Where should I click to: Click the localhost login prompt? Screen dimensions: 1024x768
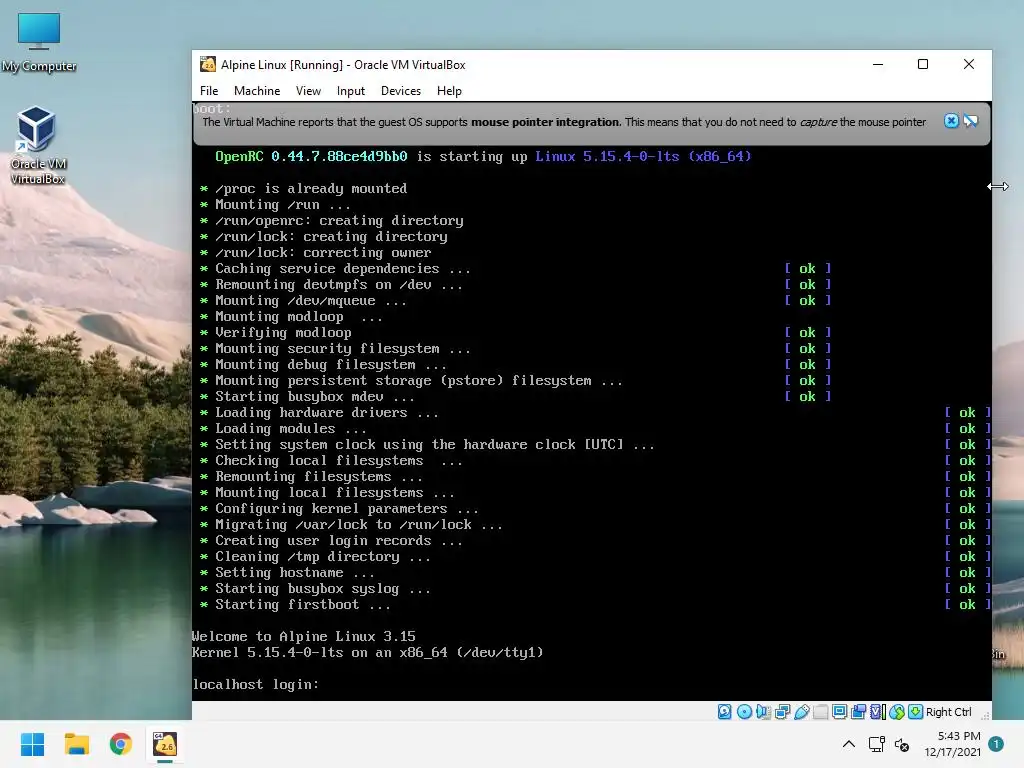point(255,684)
